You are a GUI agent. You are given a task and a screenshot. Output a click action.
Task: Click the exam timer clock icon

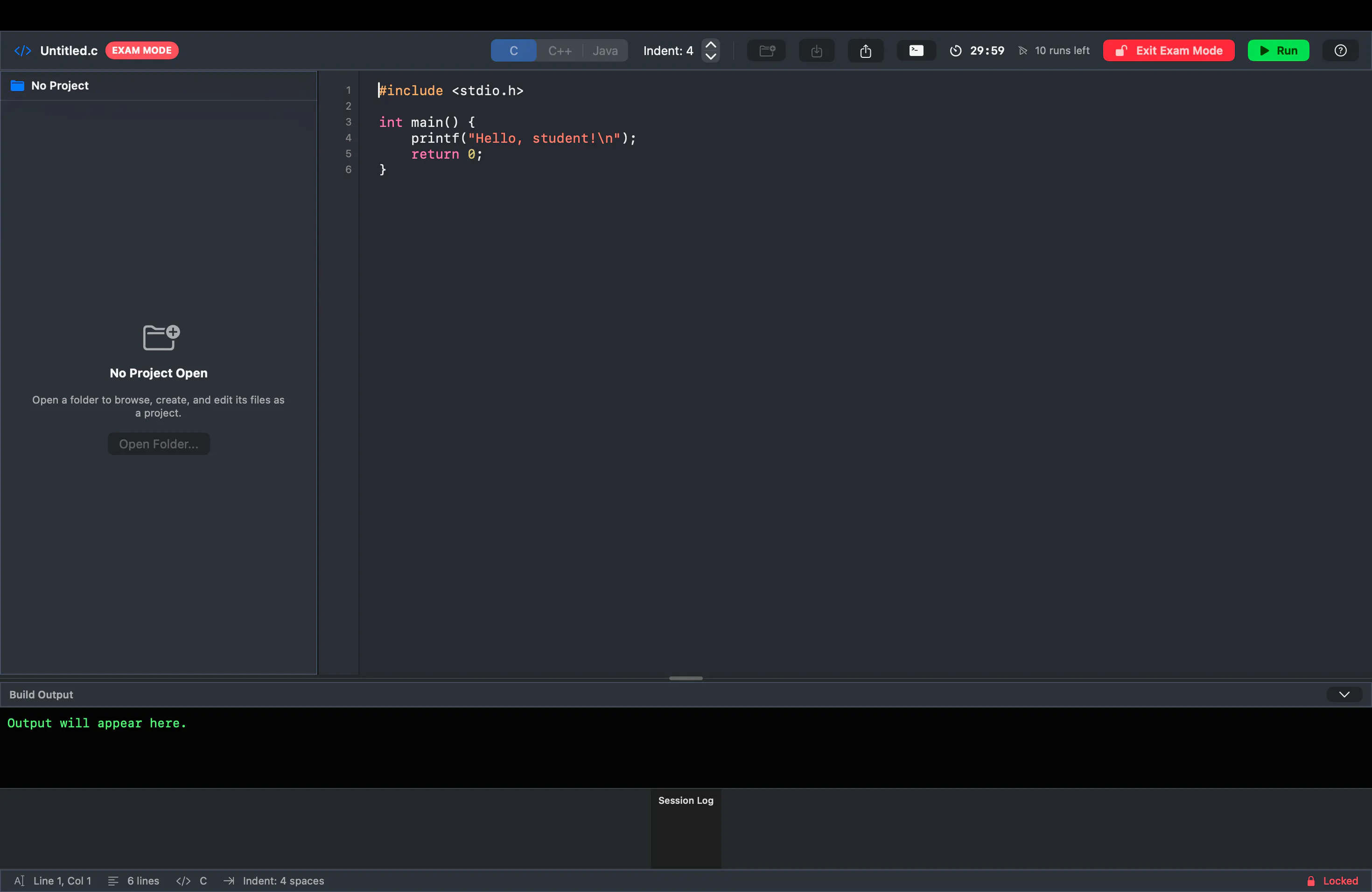click(955, 51)
